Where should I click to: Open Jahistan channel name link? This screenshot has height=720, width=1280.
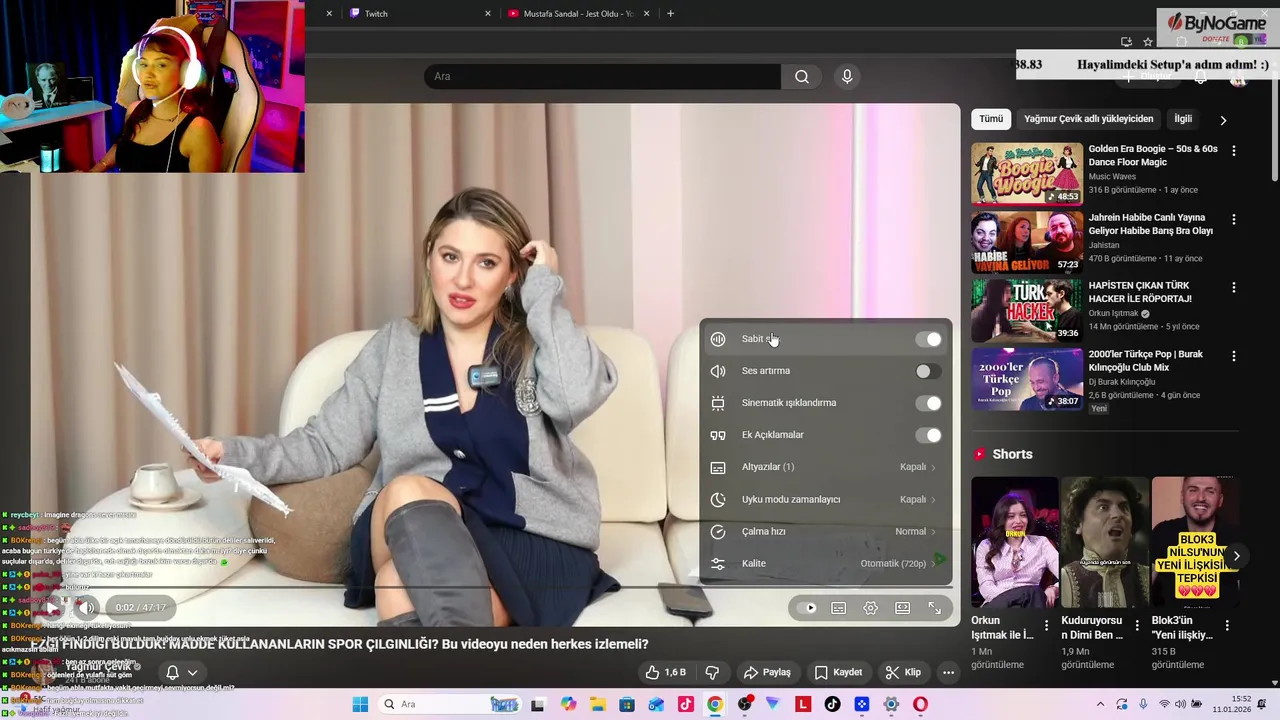click(x=1105, y=245)
